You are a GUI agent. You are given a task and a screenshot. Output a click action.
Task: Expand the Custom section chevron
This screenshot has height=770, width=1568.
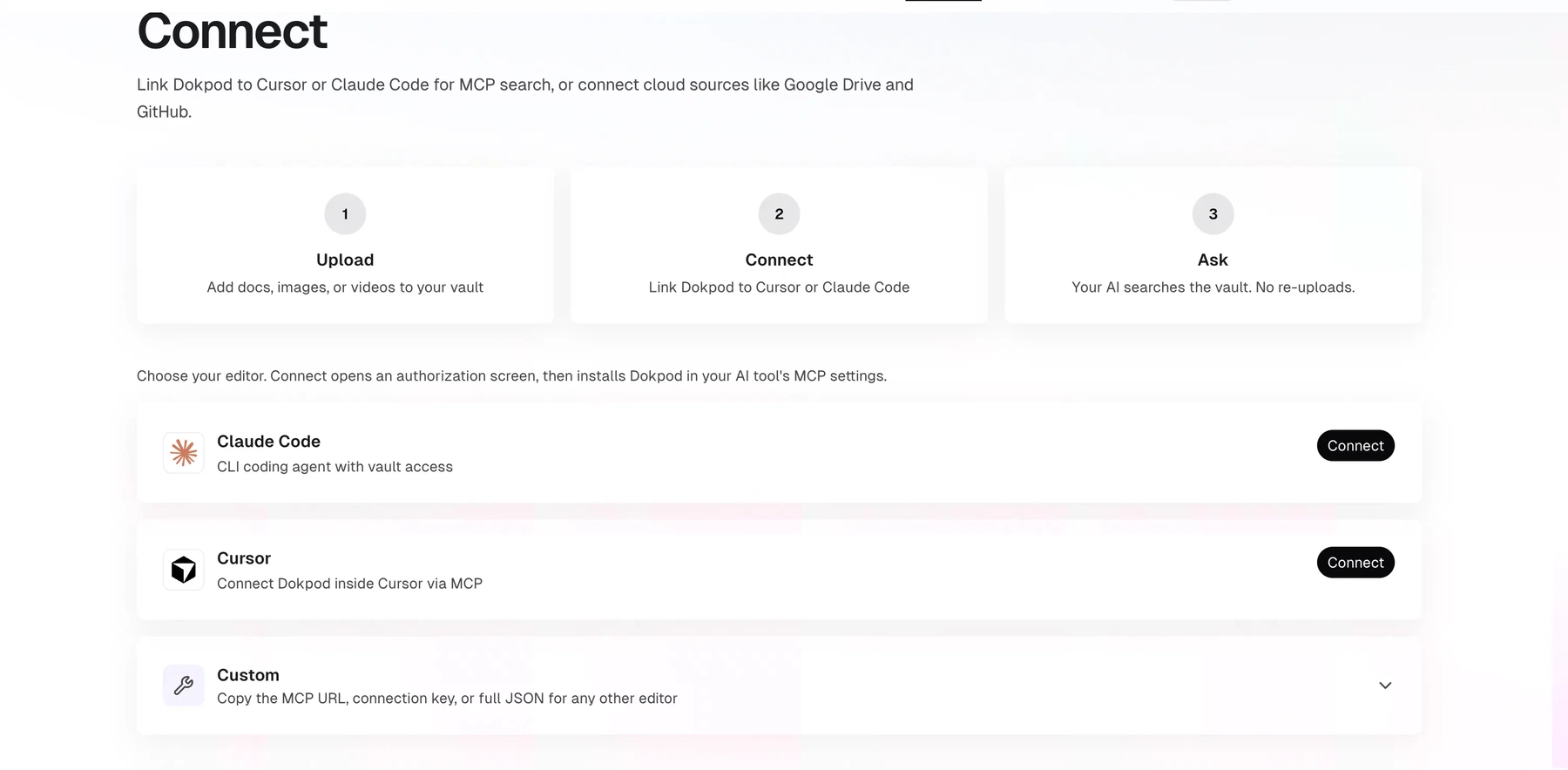[x=1385, y=686]
